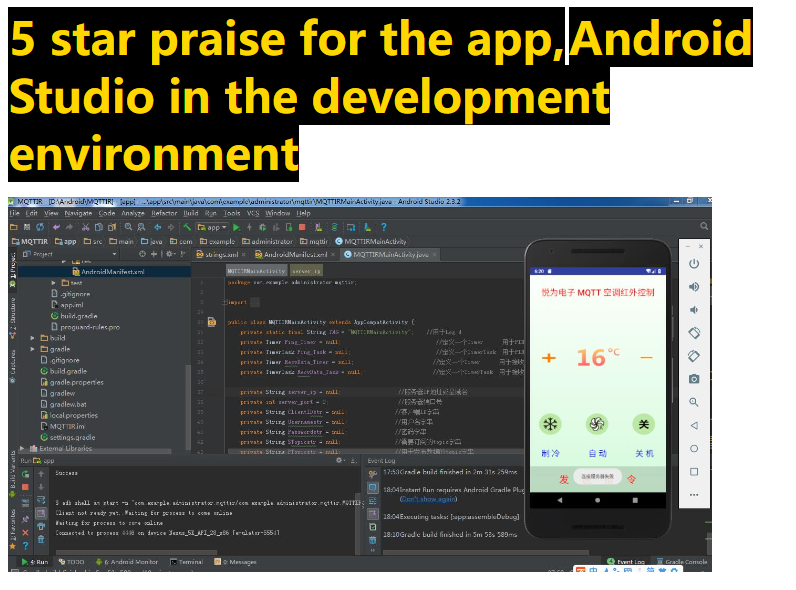This screenshot has width=796, height=590.
Task: Open the app run configuration dropdown
Action: (212, 227)
